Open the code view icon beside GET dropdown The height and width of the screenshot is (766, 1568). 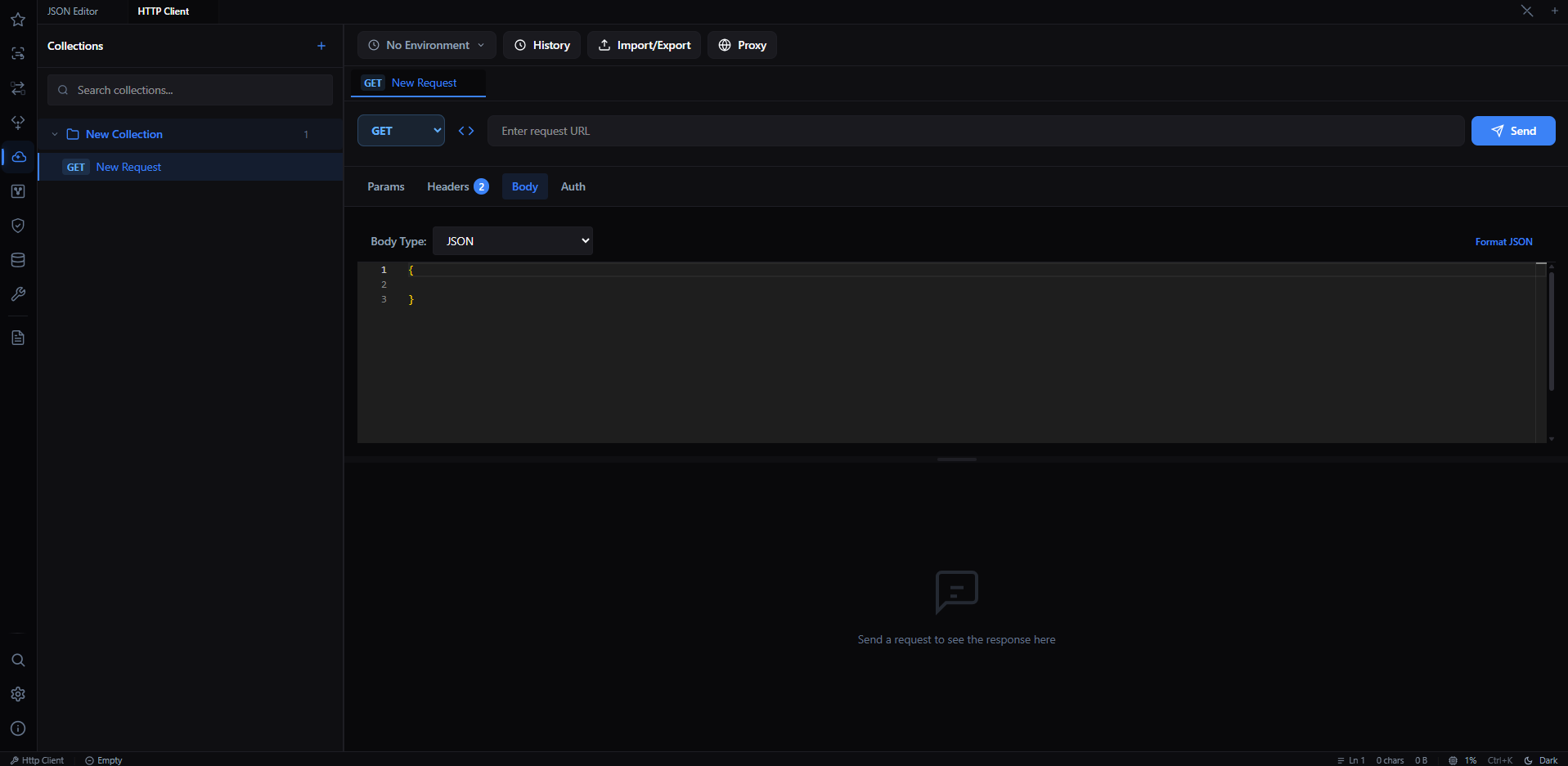466,130
